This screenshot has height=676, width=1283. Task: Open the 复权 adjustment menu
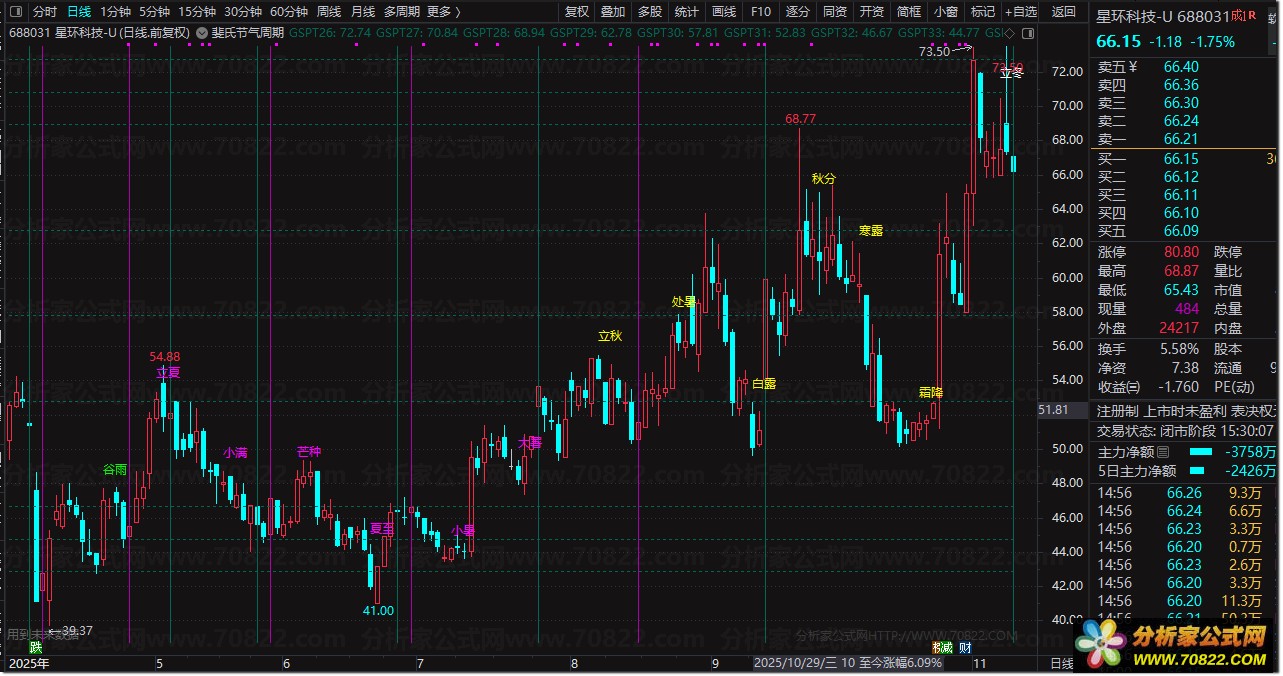click(577, 12)
